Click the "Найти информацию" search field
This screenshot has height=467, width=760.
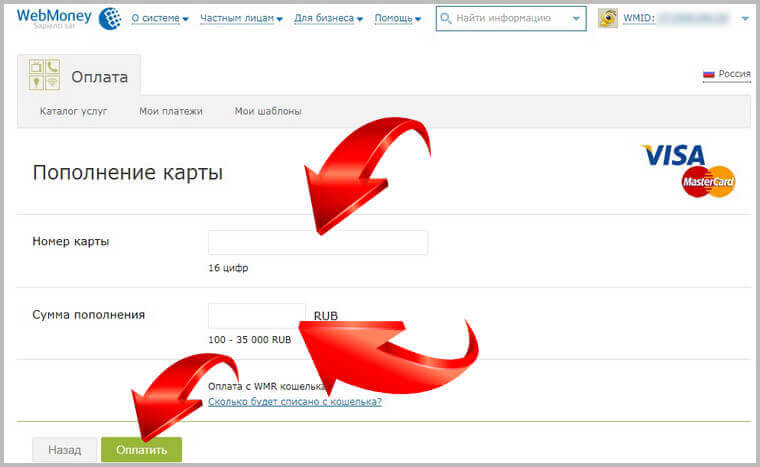[x=511, y=18]
